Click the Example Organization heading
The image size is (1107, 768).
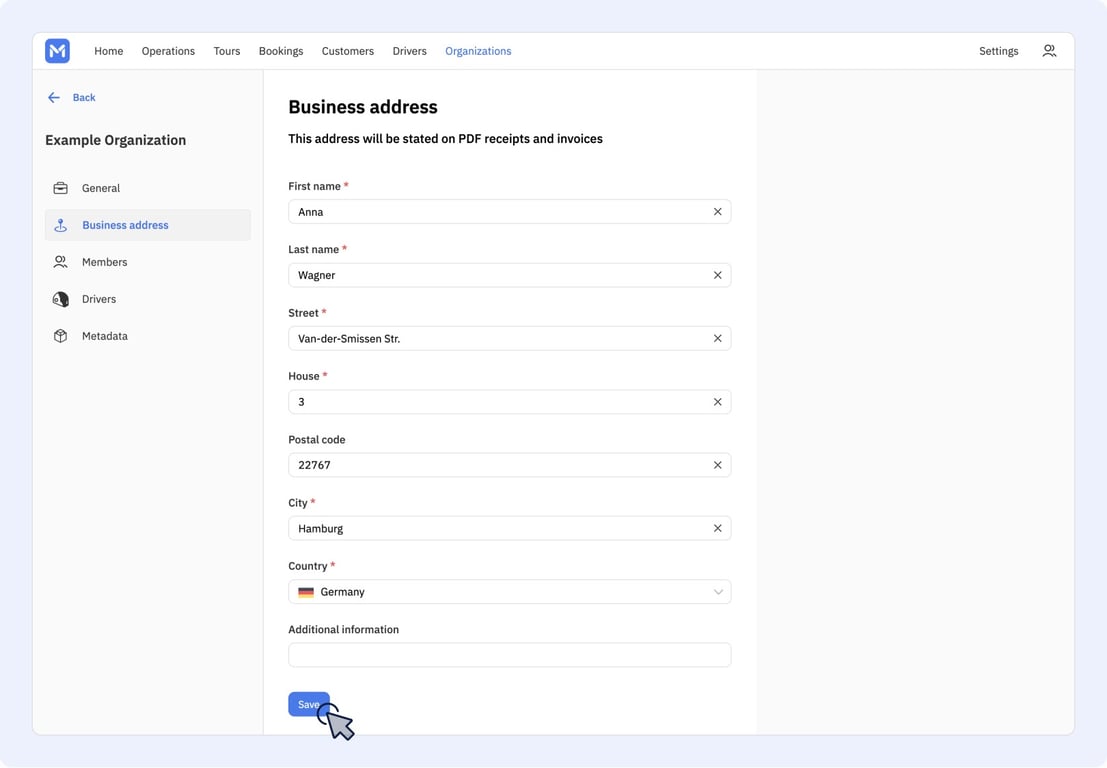click(116, 140)
